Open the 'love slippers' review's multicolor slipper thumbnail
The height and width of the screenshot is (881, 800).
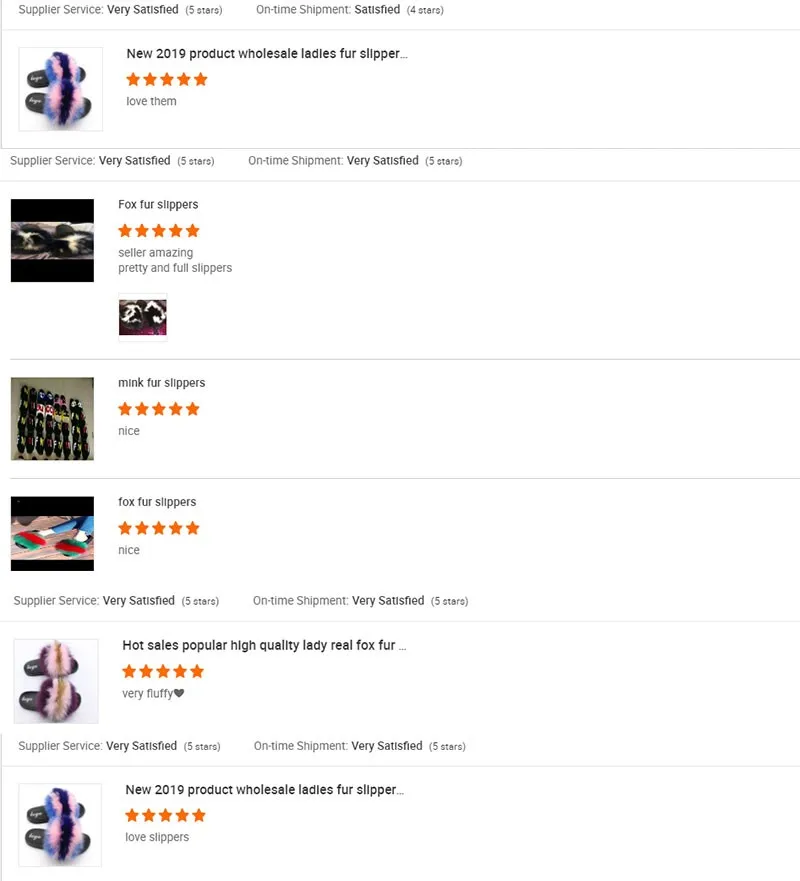[x=60, y=825]
